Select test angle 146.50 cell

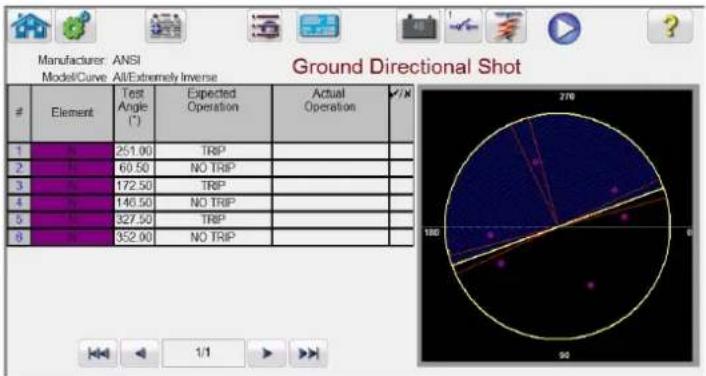[x=134, y=203]
